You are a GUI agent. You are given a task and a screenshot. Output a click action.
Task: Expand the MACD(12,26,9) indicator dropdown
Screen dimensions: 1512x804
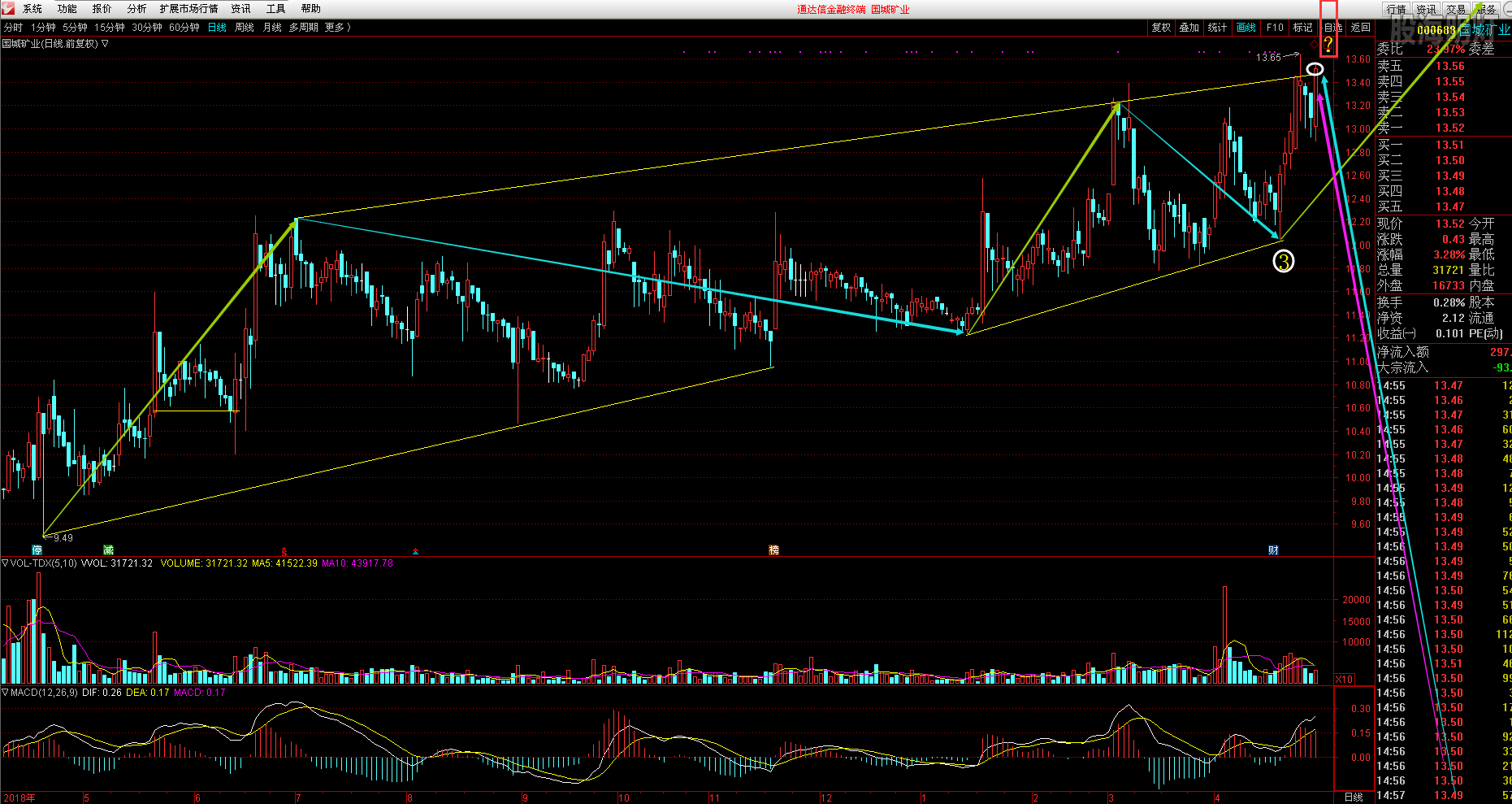point(5,693)
